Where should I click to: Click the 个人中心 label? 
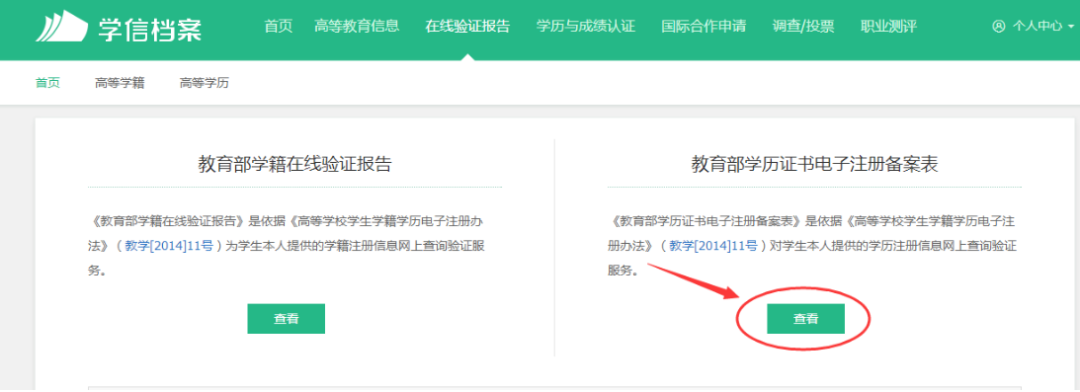click(x=1037, y=27)
